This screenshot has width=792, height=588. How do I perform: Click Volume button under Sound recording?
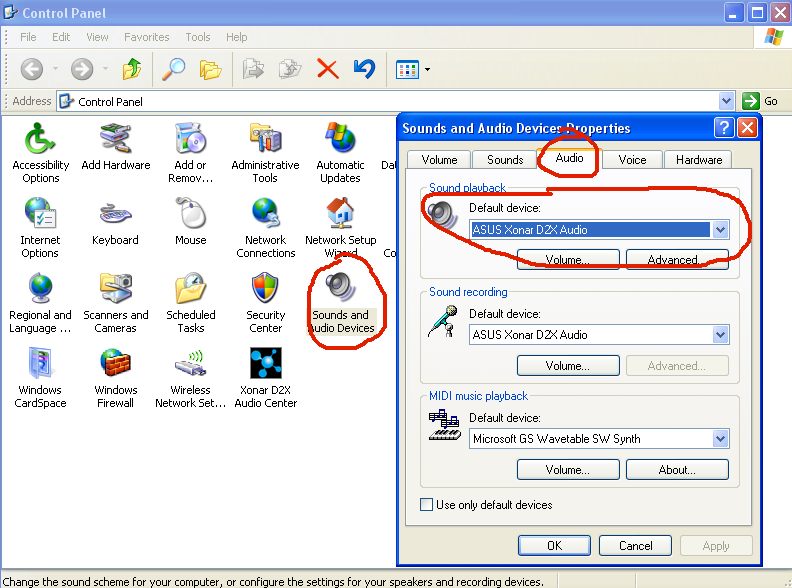tap(568, 365)
